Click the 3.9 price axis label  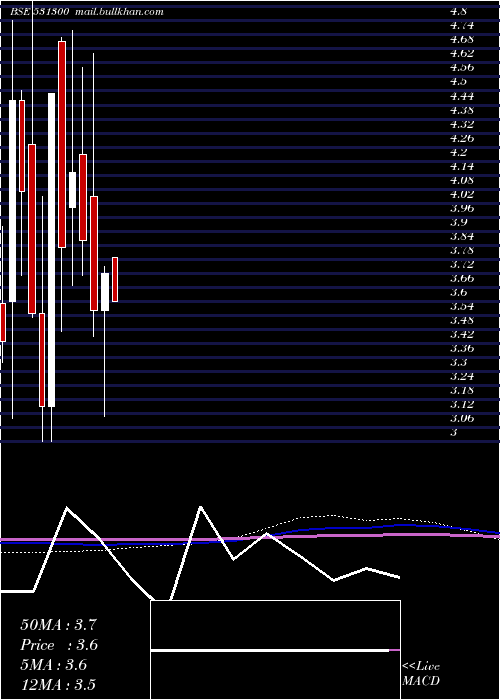point(458,222)
